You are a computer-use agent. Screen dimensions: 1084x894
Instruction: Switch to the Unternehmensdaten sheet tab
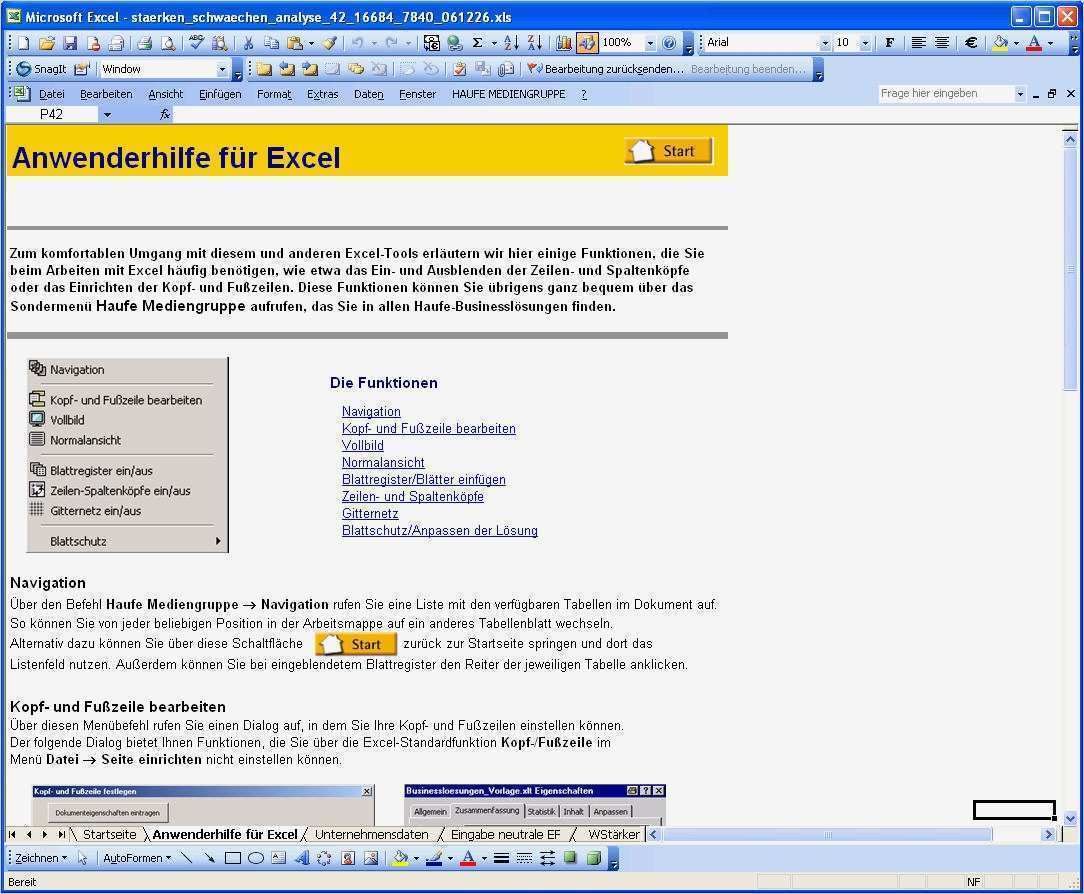[x=370, y=834]
